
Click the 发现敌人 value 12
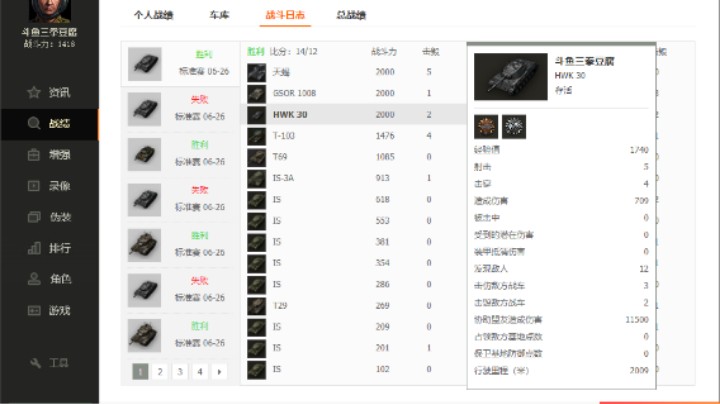(644, 269)
